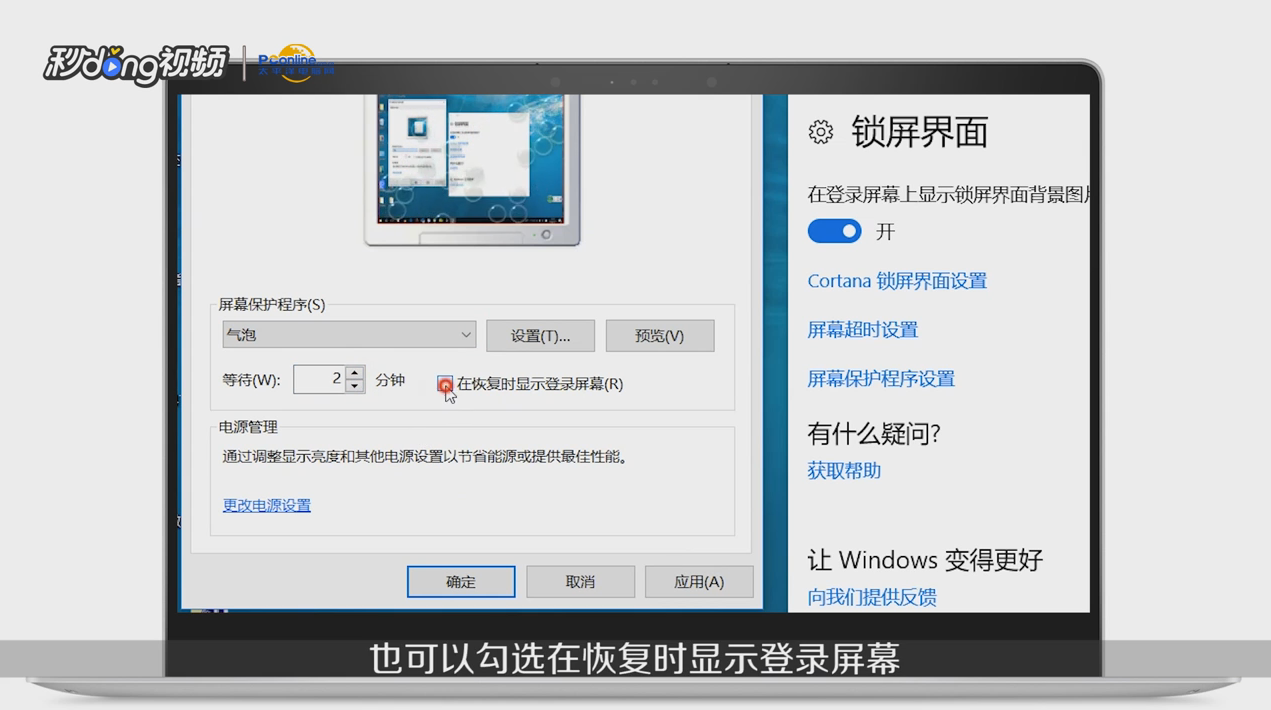Decrease wait minutes with the down arrow
Image resolution: width=1271 pixels, height=710 pixels.
(354, 386)
